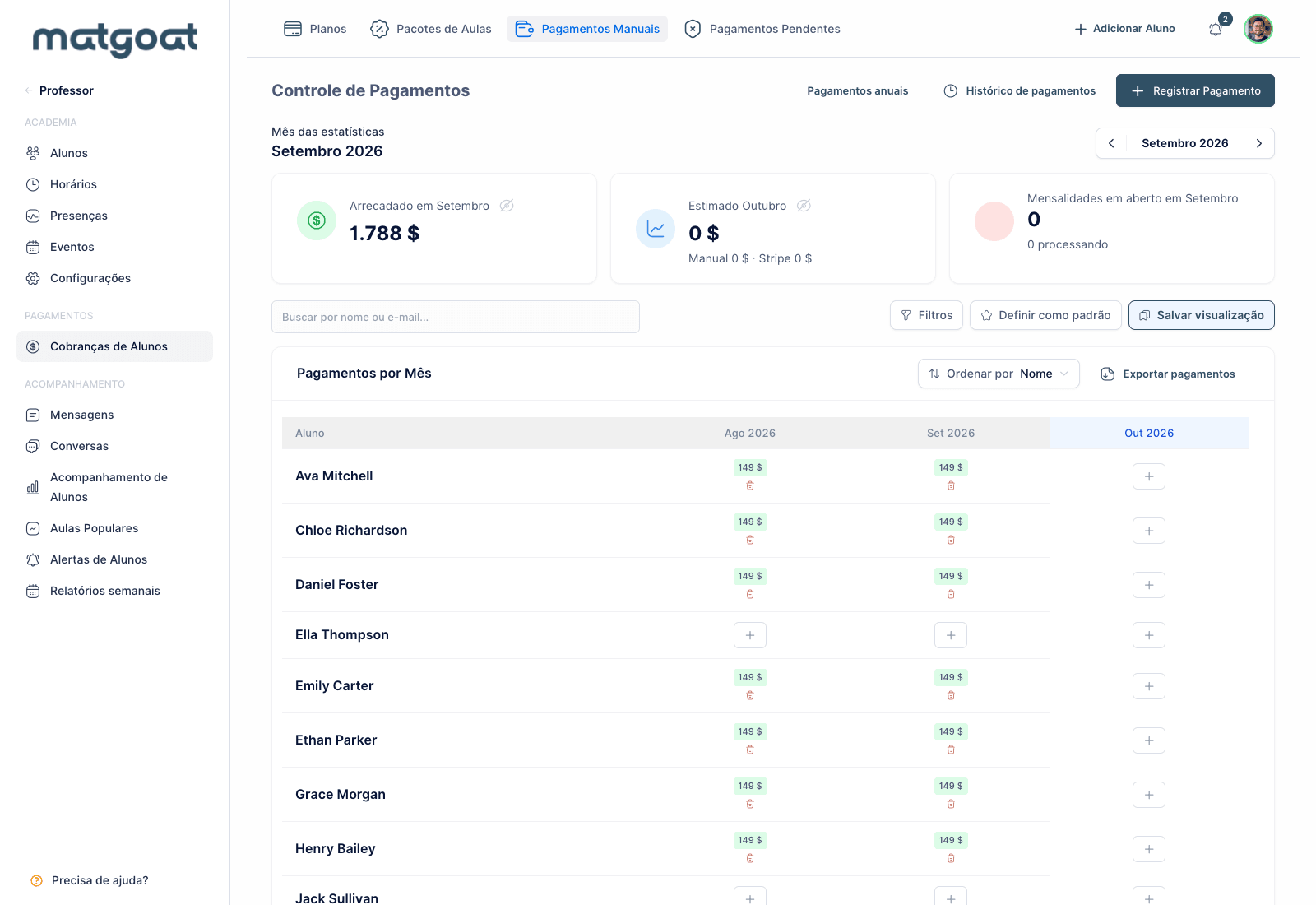1316x905 pixels.
Task: Add Chloe Richardson's Out 2026 payment
Action: pos(1149,531)
